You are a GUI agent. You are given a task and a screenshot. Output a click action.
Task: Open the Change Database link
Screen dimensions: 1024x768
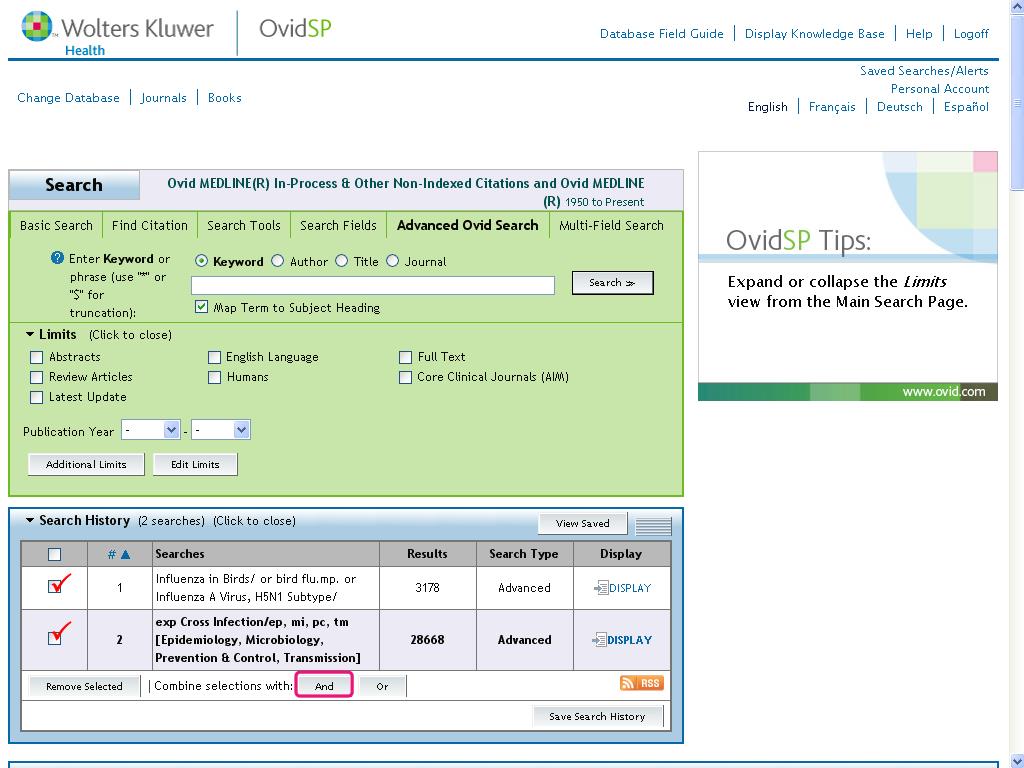point(69,97)
